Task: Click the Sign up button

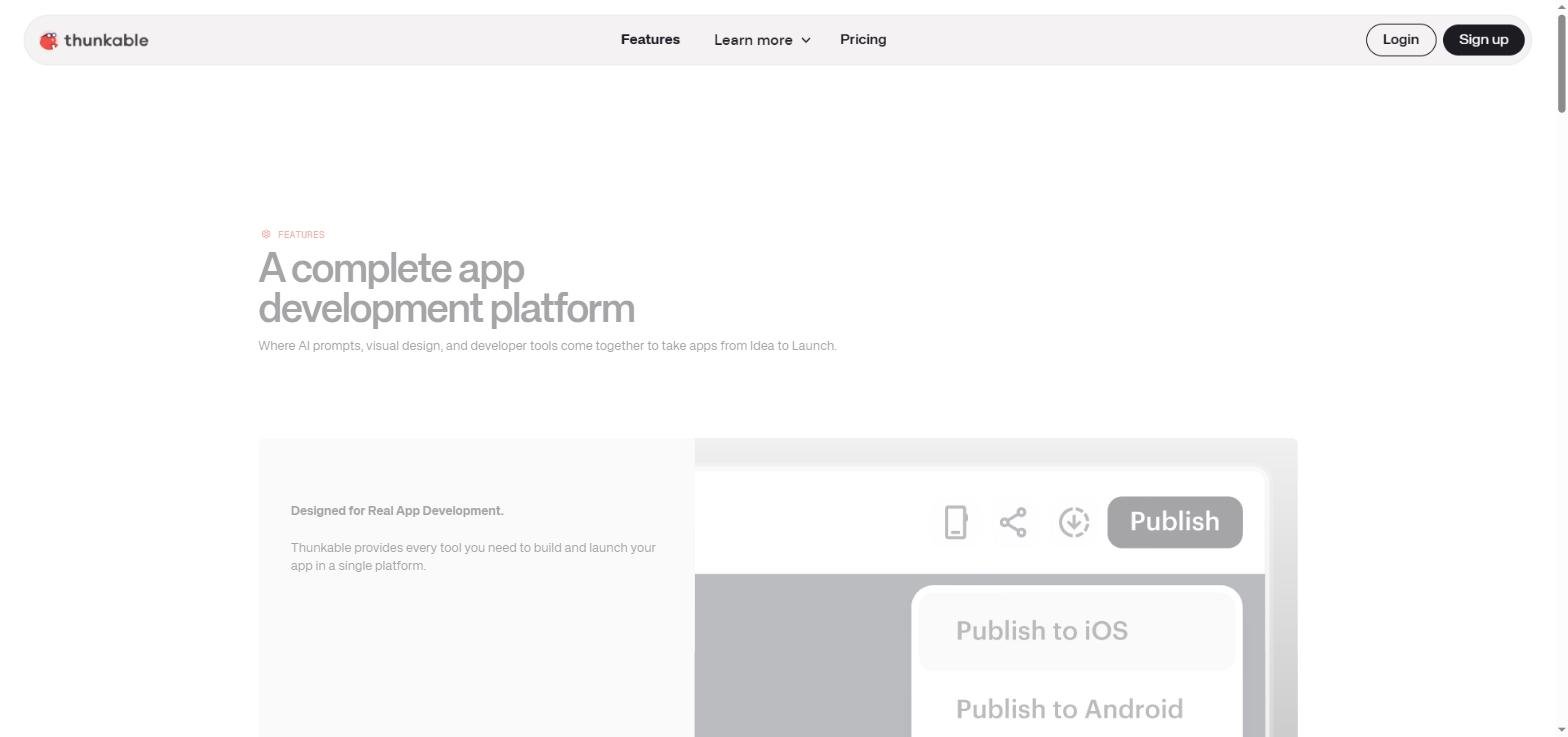Action: tap(1483, 40)
